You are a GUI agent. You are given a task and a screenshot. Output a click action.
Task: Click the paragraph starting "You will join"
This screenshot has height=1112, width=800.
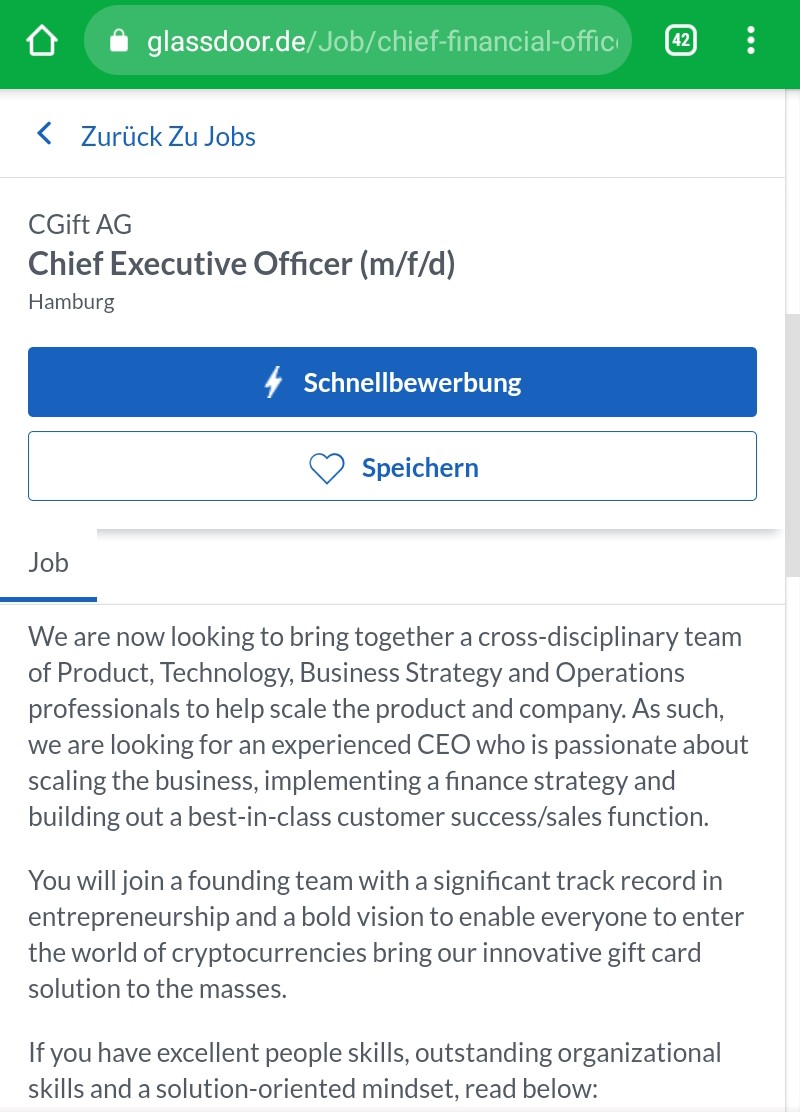[x=388, y=934]
